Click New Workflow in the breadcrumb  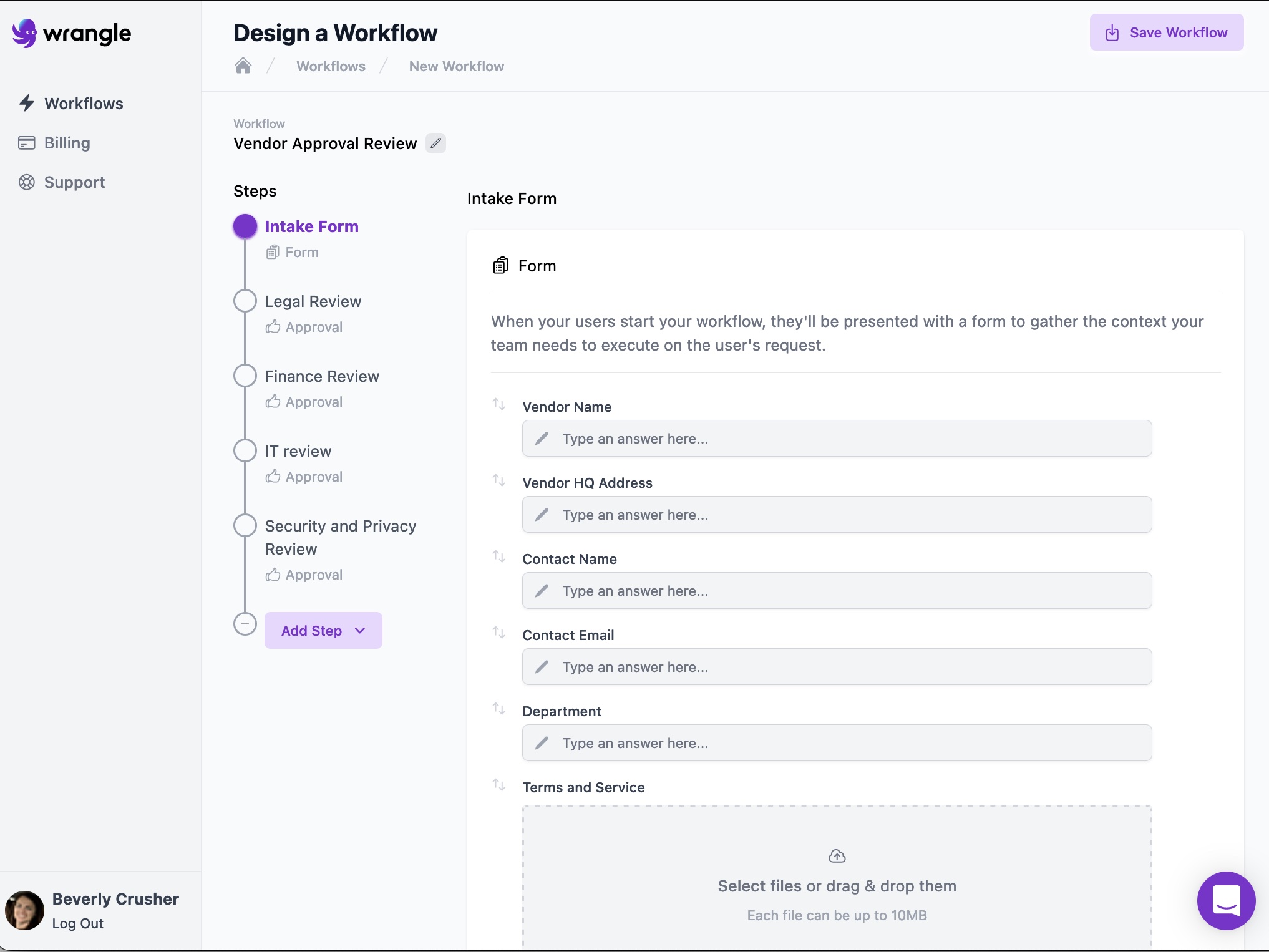point(455,66)
